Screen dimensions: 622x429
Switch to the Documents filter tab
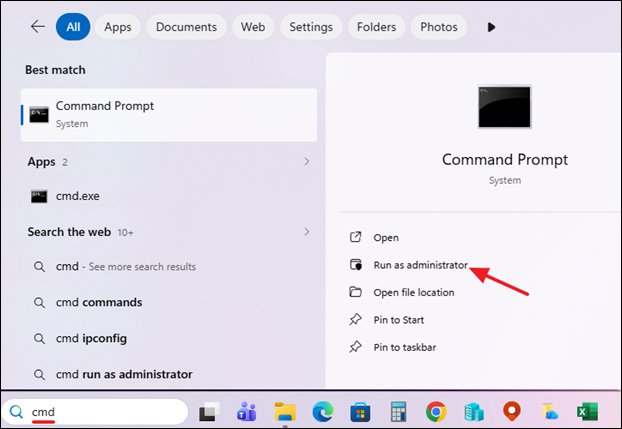click(186, 27)
